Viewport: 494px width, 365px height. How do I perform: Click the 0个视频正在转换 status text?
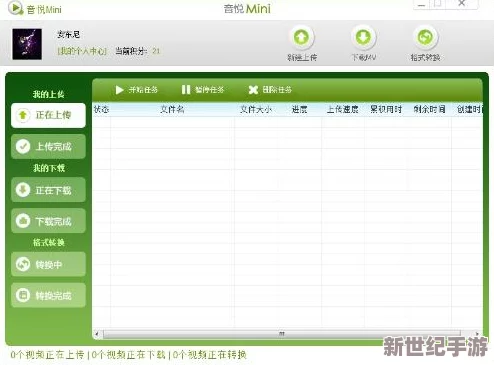210,355
